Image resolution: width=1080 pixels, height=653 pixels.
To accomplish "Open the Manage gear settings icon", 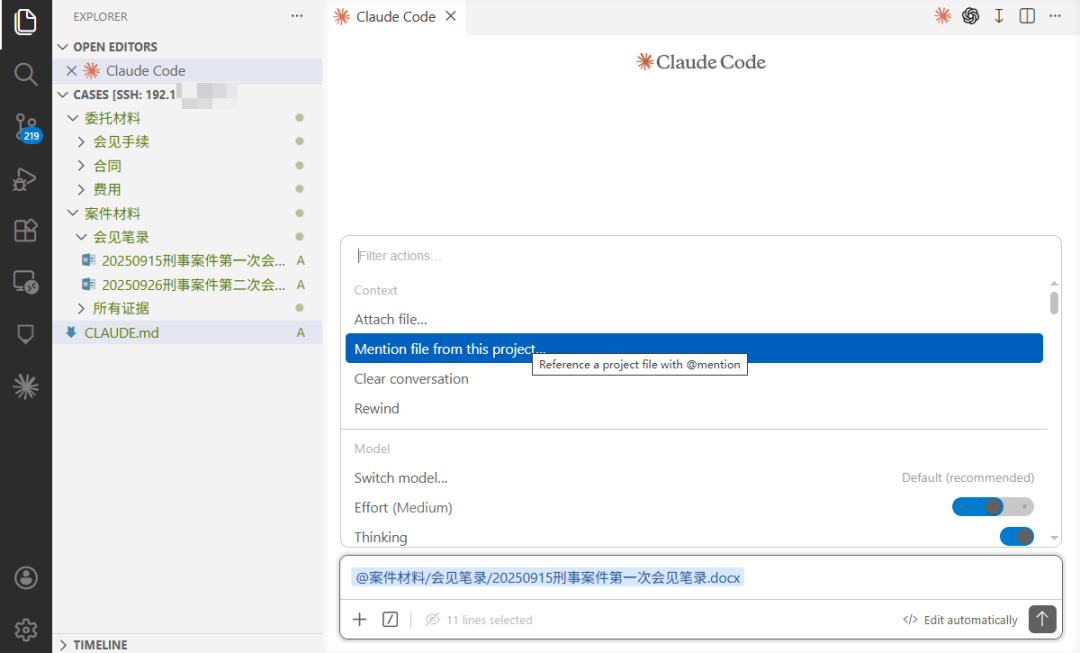I will [25, 630].
